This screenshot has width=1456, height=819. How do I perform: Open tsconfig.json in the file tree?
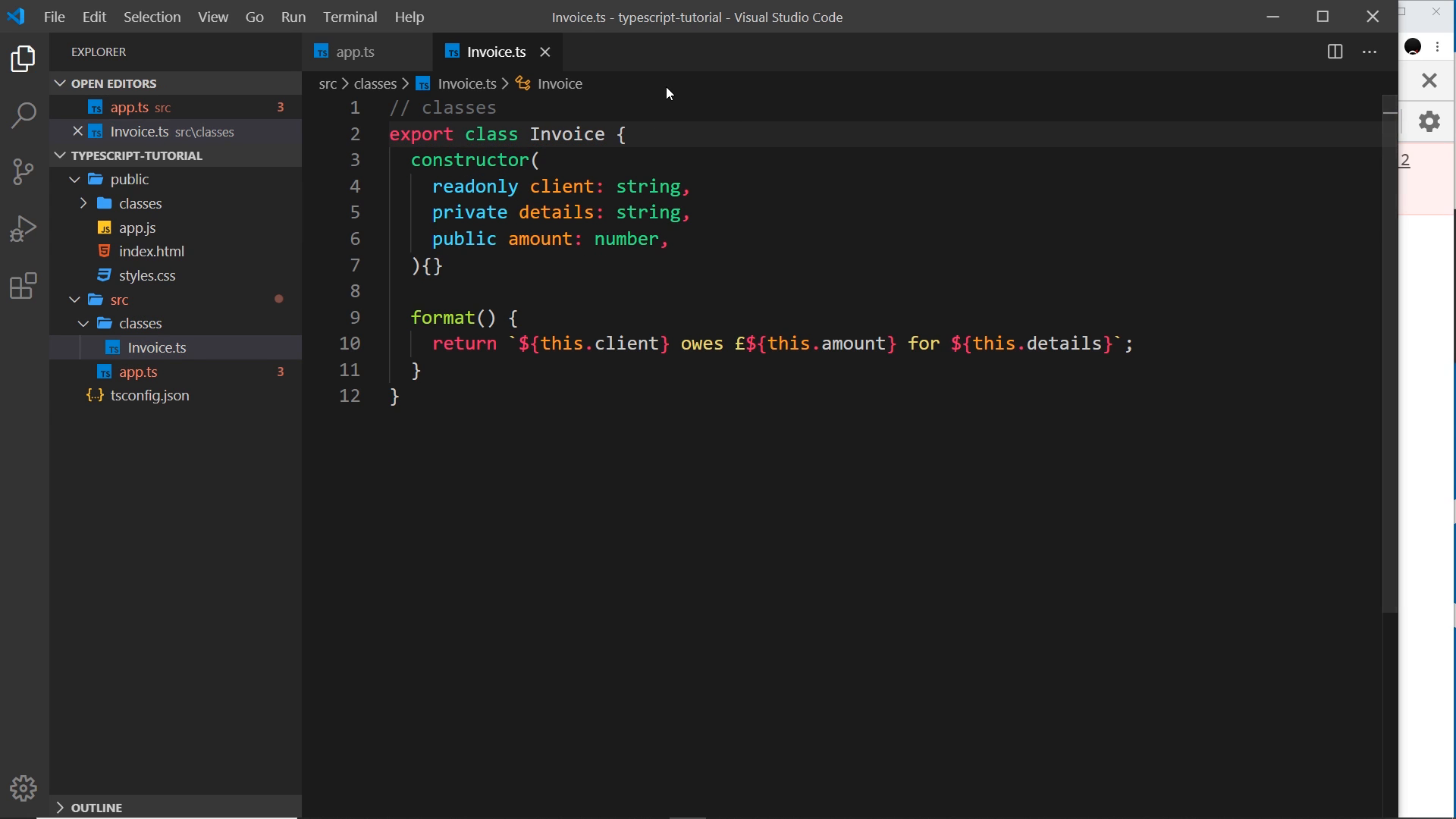point(175,395)
